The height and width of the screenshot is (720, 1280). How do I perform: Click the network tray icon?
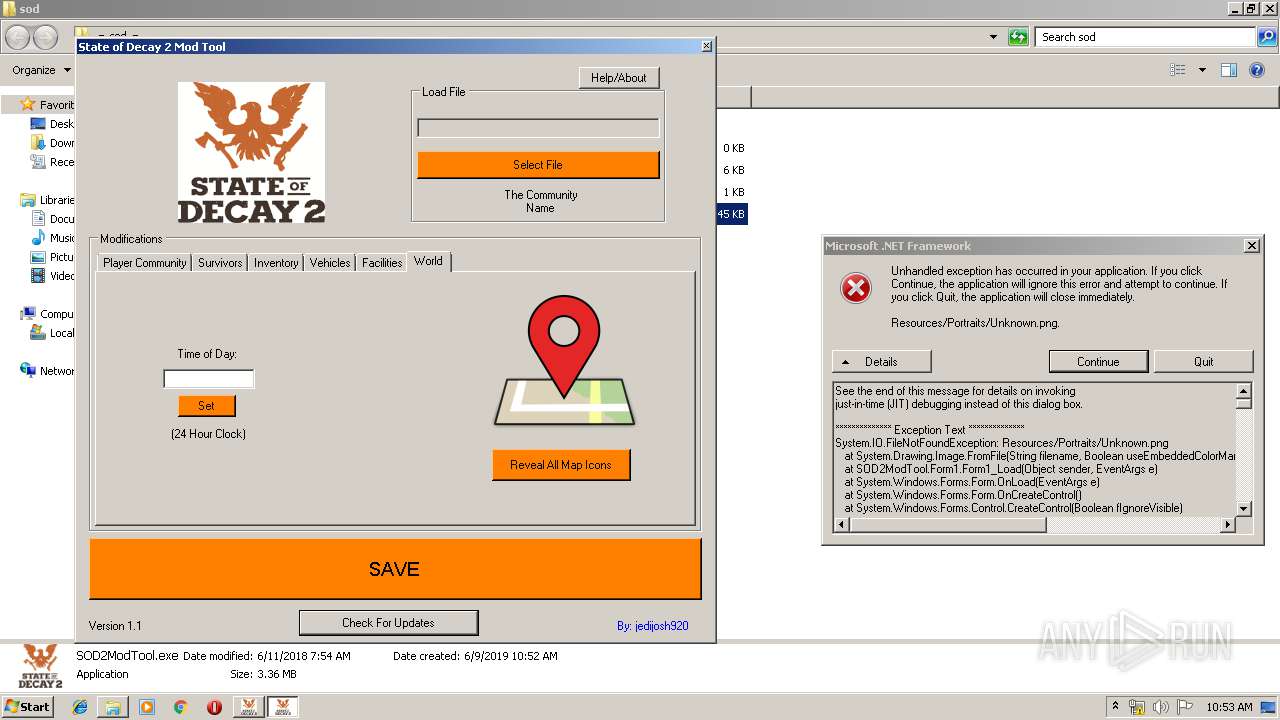click(x=1137, y=707)
